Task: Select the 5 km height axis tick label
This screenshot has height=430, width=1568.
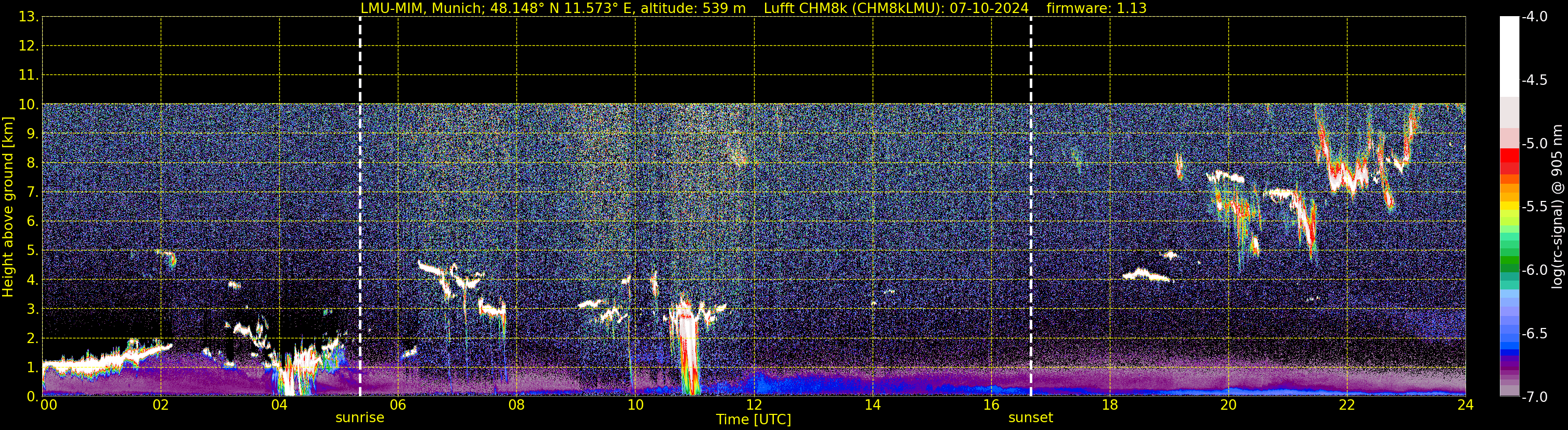Action: [x=32, y=251]
